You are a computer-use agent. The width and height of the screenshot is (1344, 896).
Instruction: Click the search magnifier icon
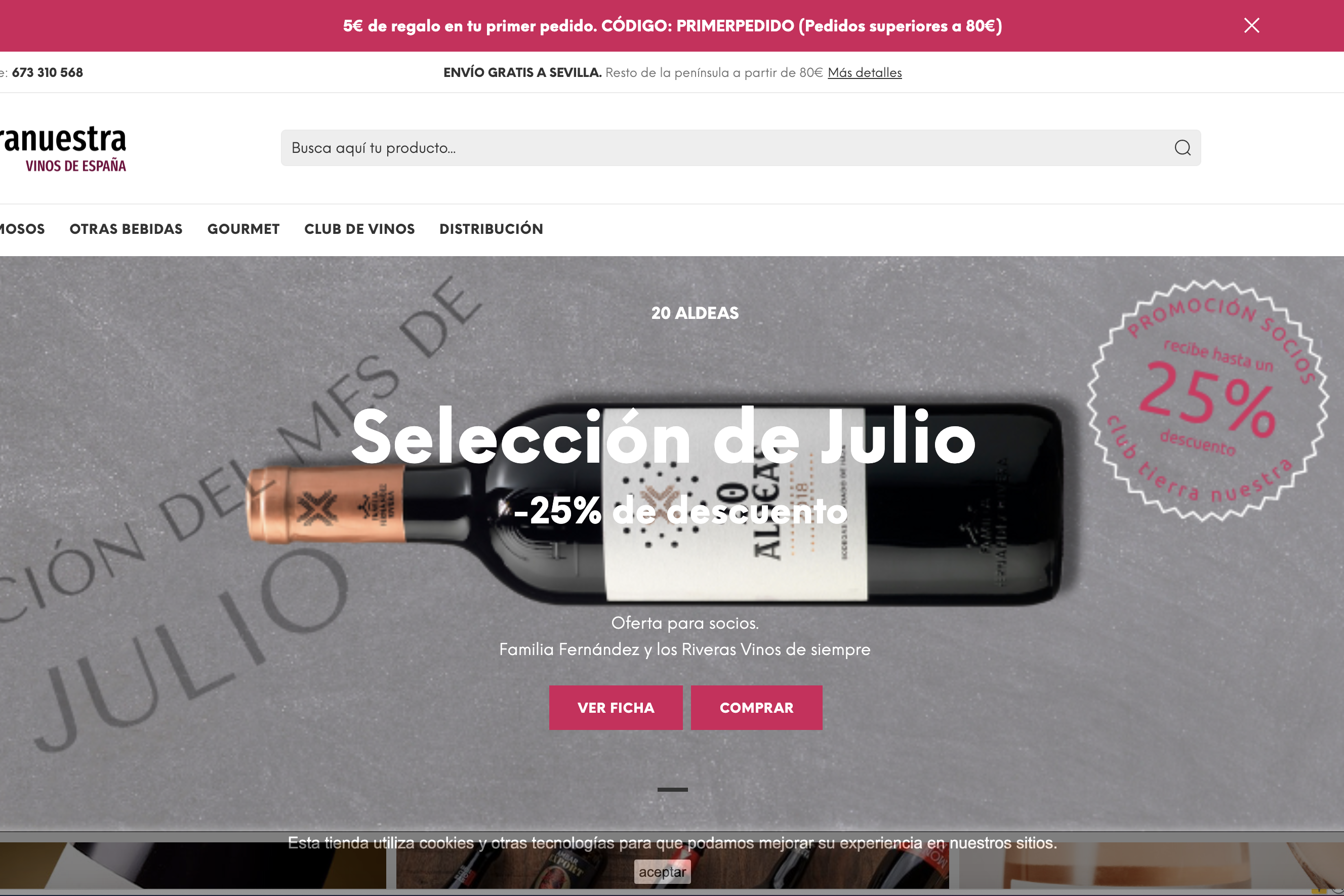[1183, 148]
